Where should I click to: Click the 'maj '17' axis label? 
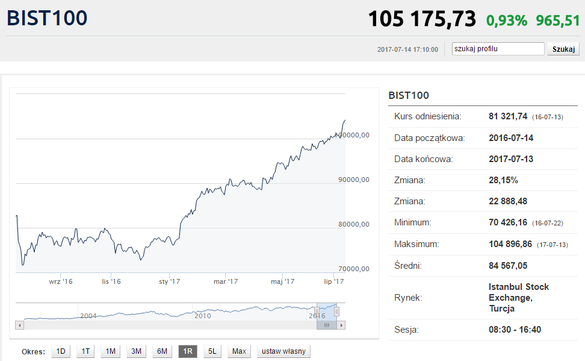point(282,282)
